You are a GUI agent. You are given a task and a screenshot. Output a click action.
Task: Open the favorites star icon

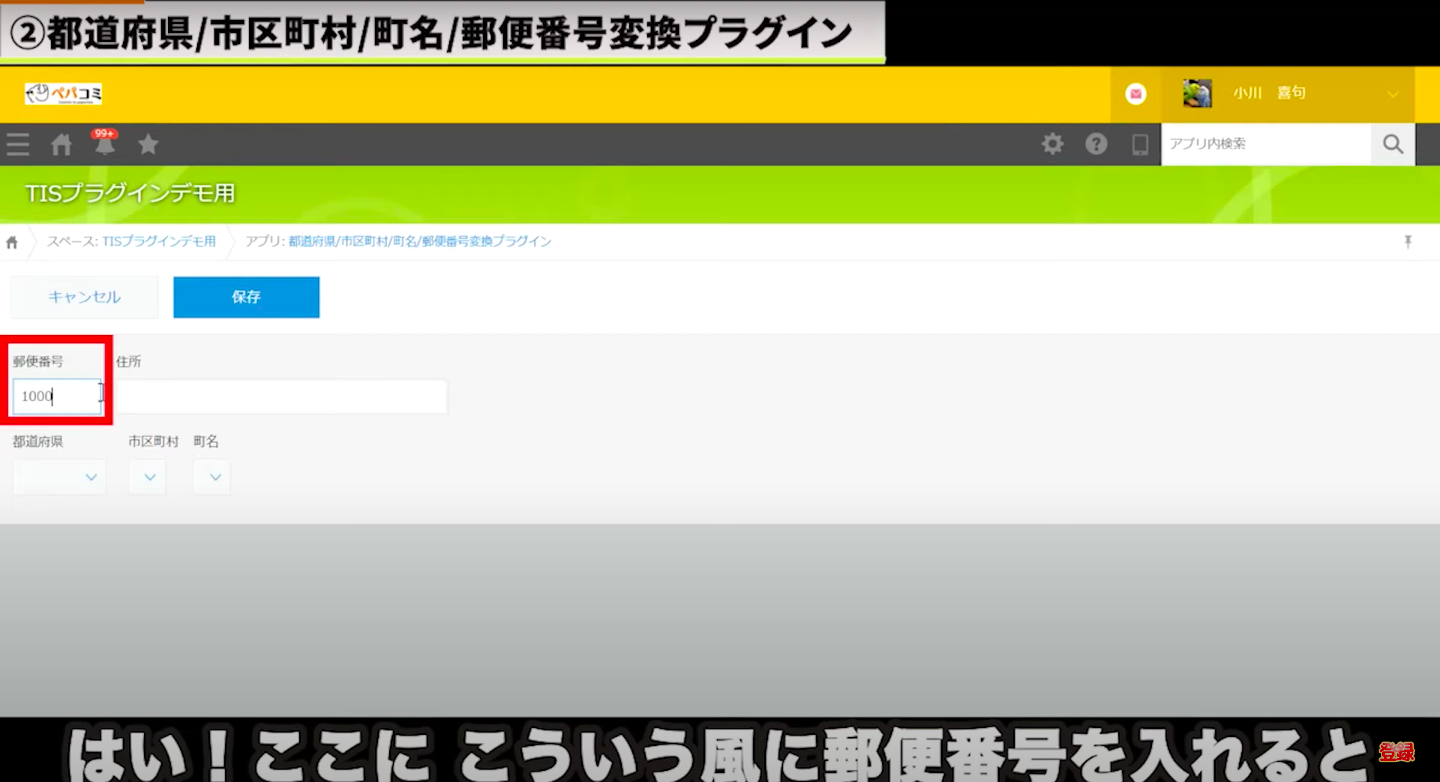(x=148, y=145)
